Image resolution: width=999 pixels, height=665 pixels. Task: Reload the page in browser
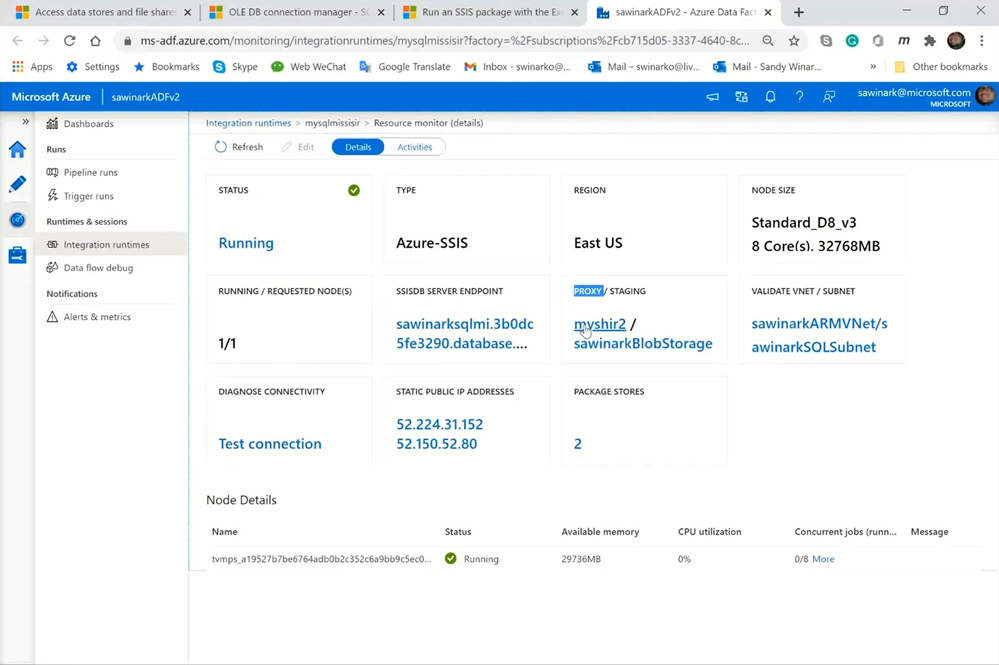[69, 41]
